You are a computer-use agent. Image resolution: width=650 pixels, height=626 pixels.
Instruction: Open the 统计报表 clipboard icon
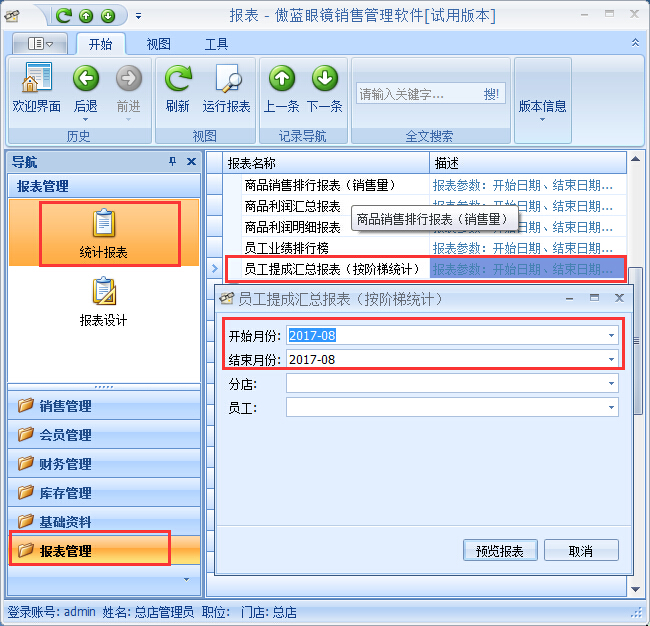103,223
